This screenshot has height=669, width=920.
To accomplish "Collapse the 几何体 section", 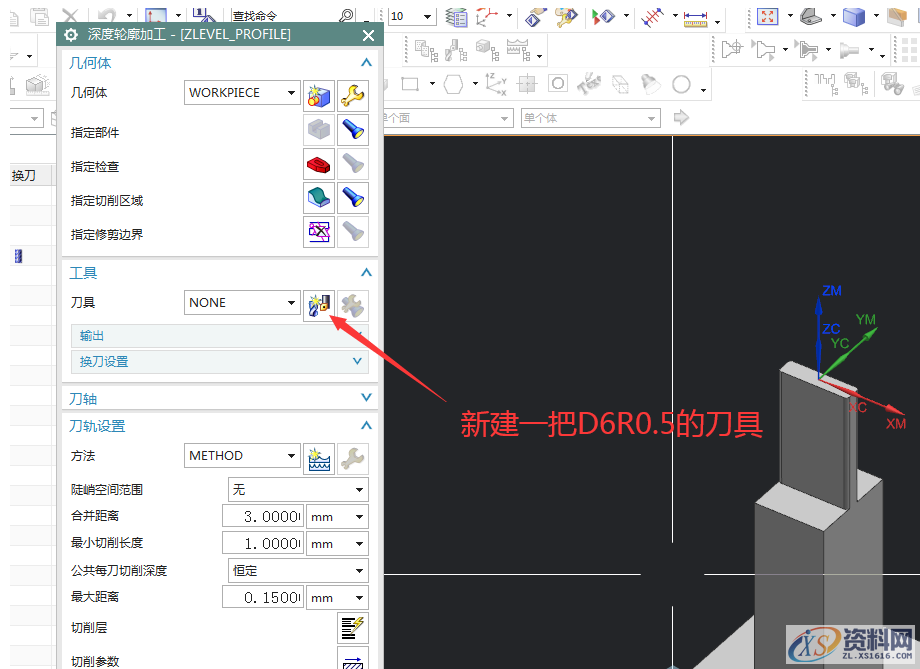I will (366, 62).
